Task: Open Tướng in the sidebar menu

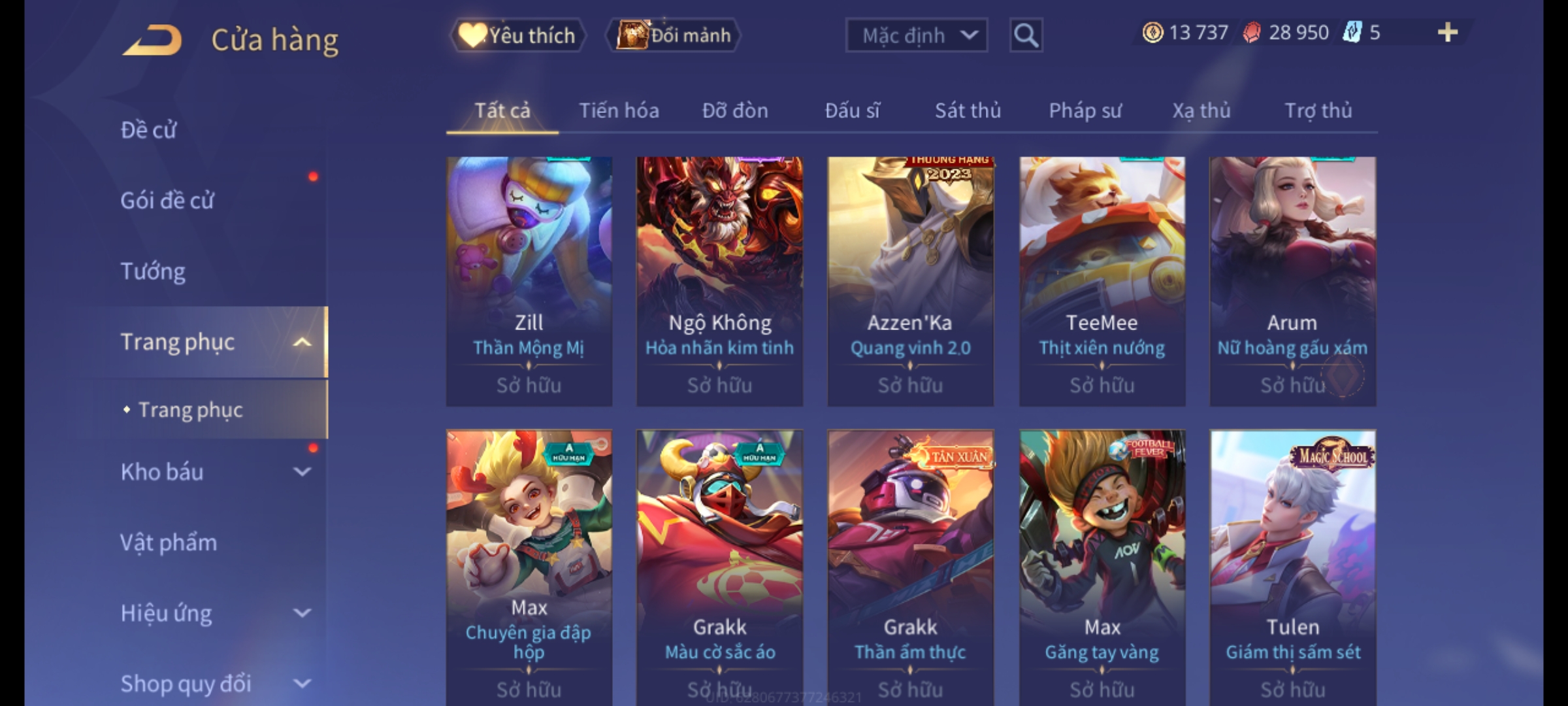Action: click(x=153, y=271)
